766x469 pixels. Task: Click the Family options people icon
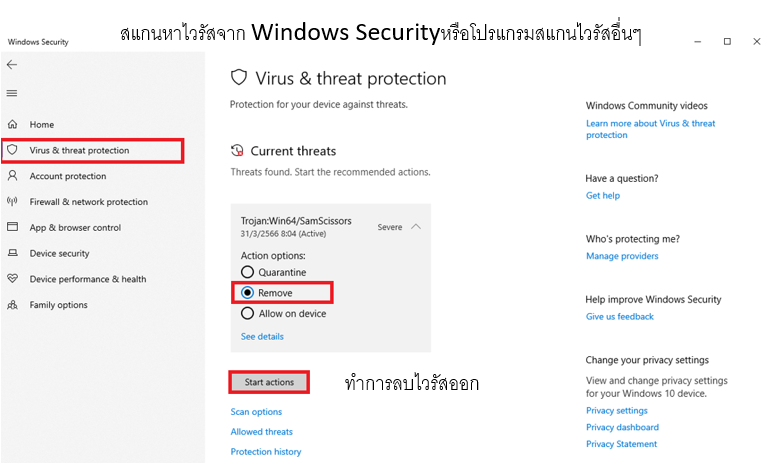[x=13, y=305]
